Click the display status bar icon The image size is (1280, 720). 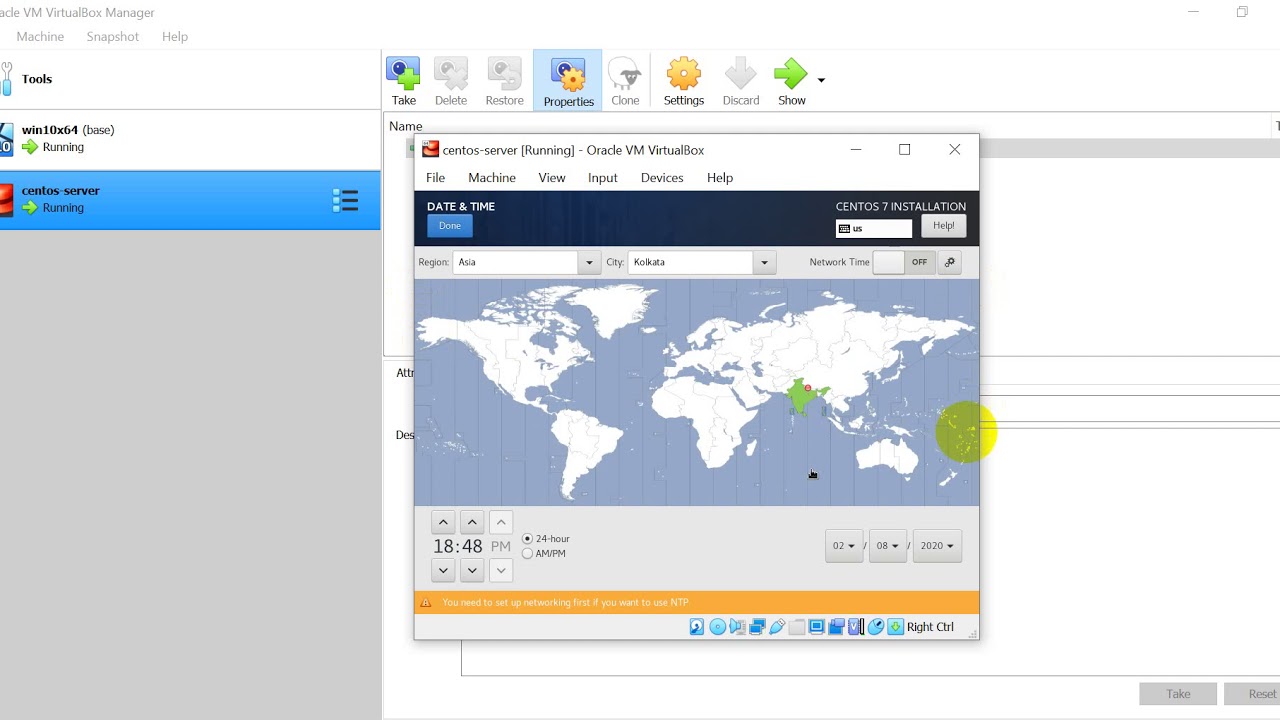[x=817, y=627]
